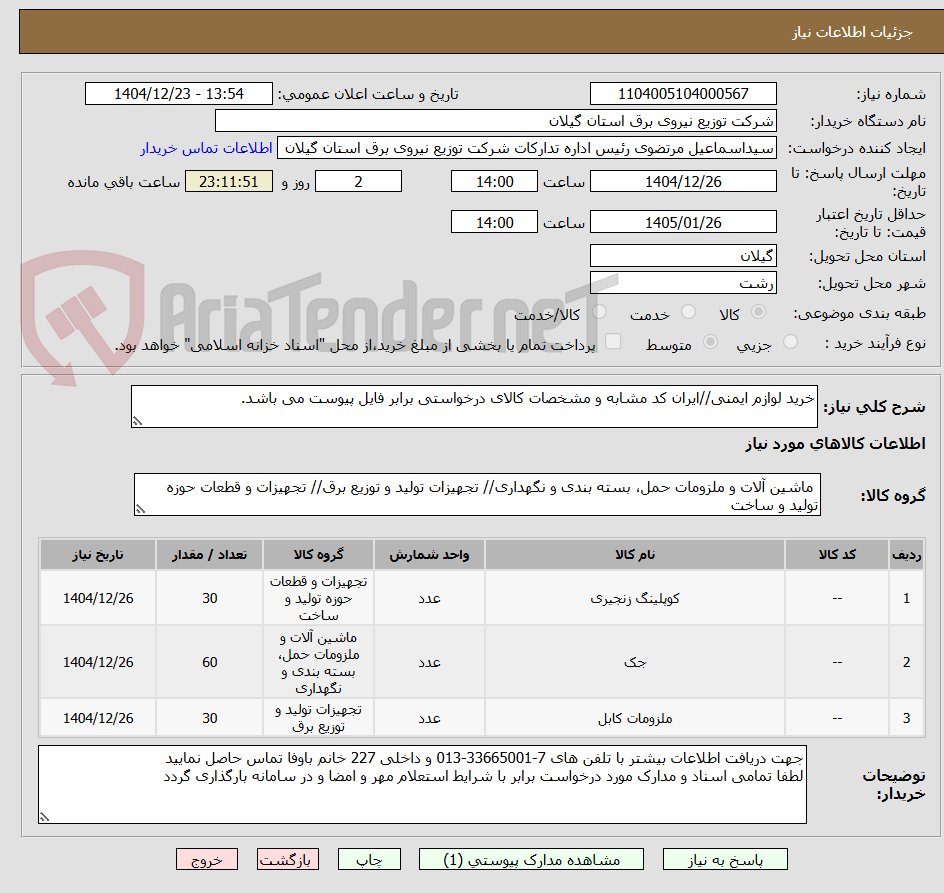Screen dimensions: 944x893
Task: Click the ملزومات کابل item name cell
Action: [x=635, y=718]
